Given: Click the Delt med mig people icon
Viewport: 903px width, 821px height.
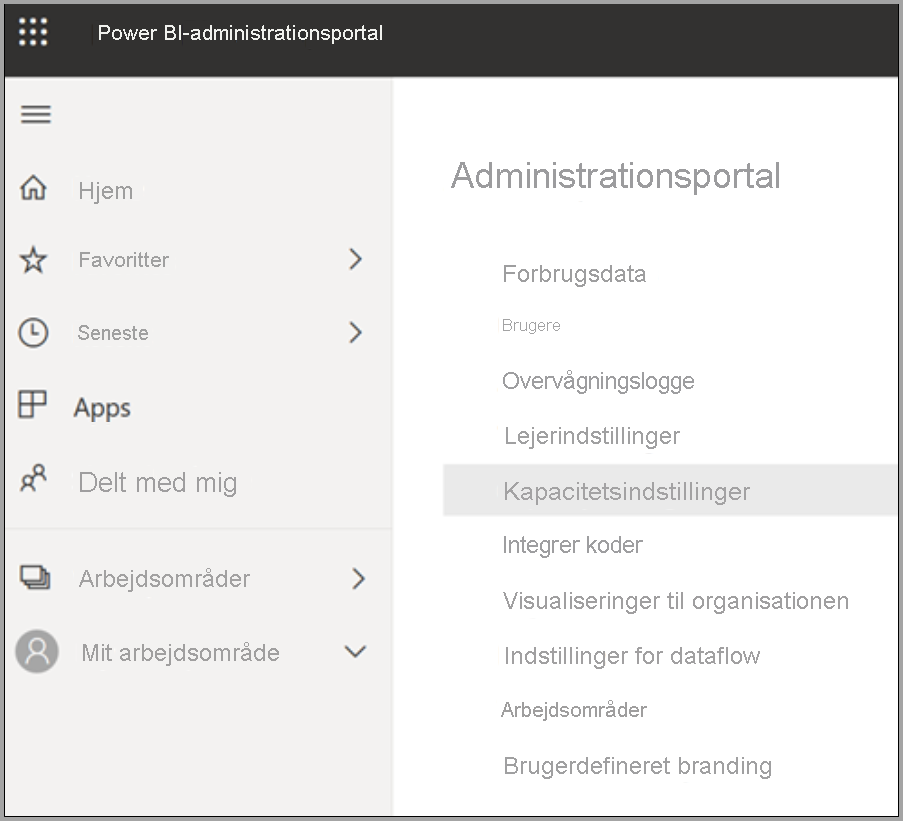Looking at the screenshot, I should 34,480.
